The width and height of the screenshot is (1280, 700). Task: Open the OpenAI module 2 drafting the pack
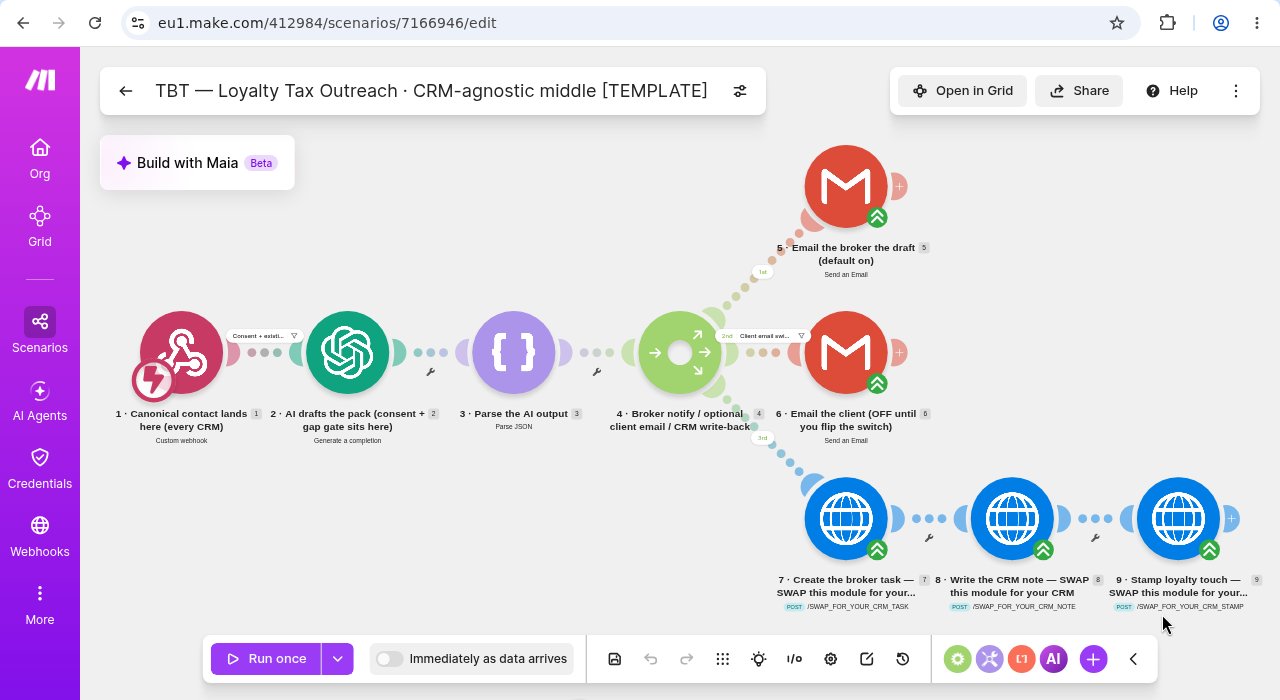pos(347,352)
